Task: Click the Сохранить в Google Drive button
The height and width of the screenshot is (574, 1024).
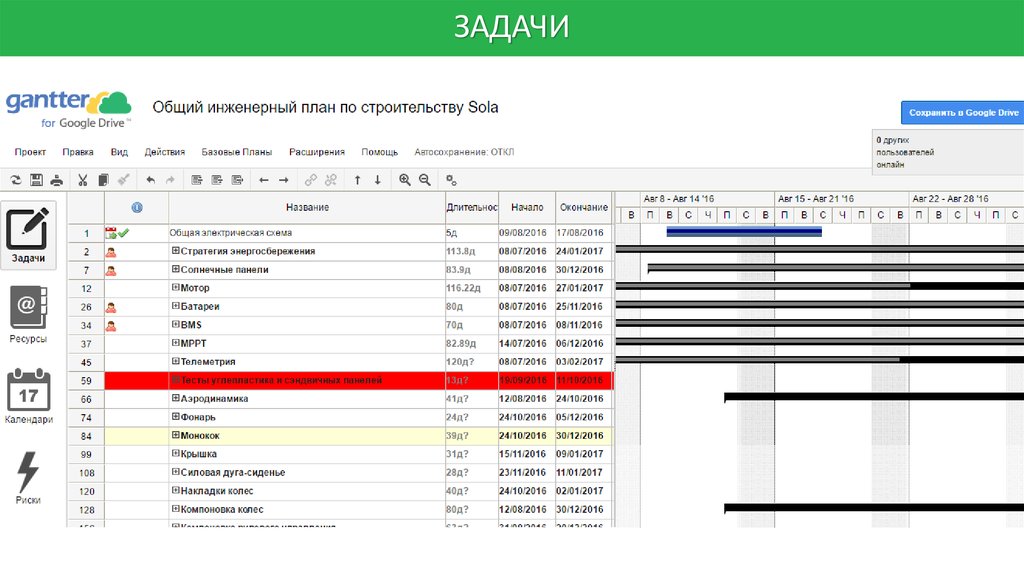Action: pos(961,113)
